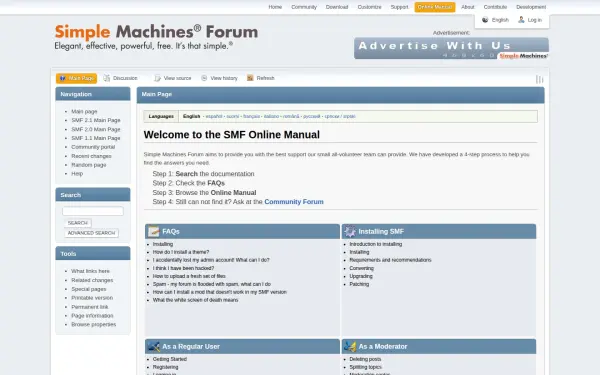Click the Refresh tab icon

click(250, 78)
